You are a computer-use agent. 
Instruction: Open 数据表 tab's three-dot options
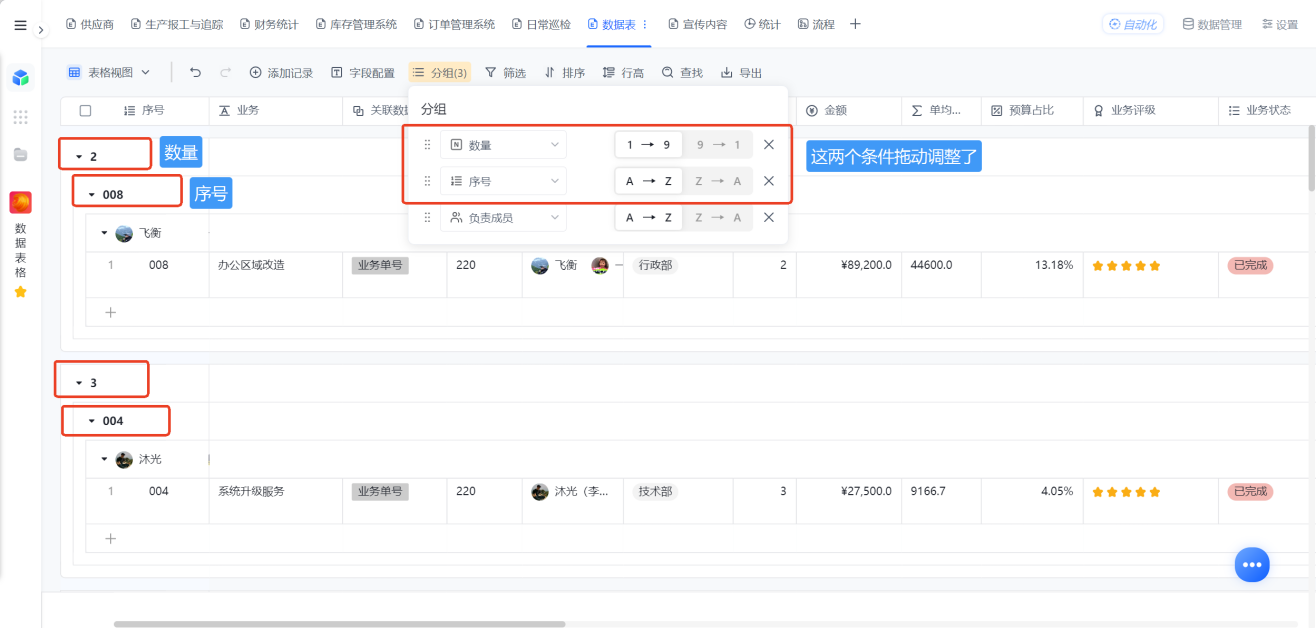645,24
